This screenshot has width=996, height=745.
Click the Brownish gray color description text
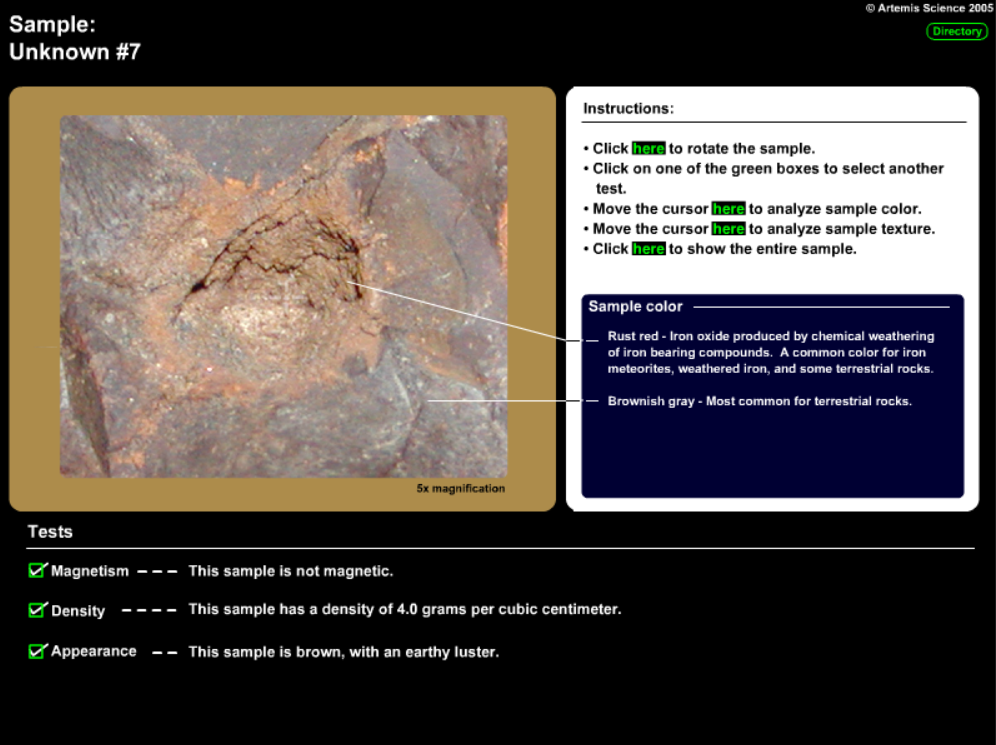759,401
